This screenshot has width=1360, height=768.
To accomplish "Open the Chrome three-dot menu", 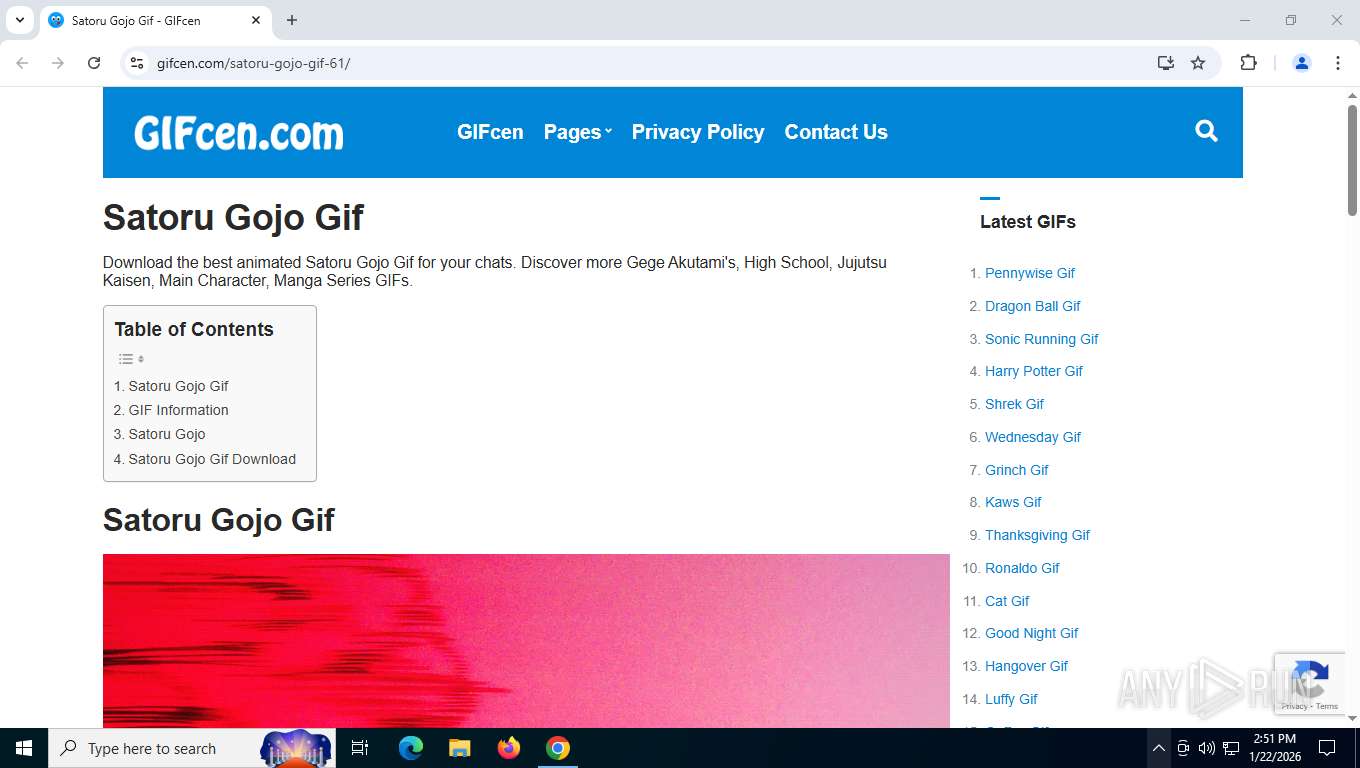I will [1338, 63].
